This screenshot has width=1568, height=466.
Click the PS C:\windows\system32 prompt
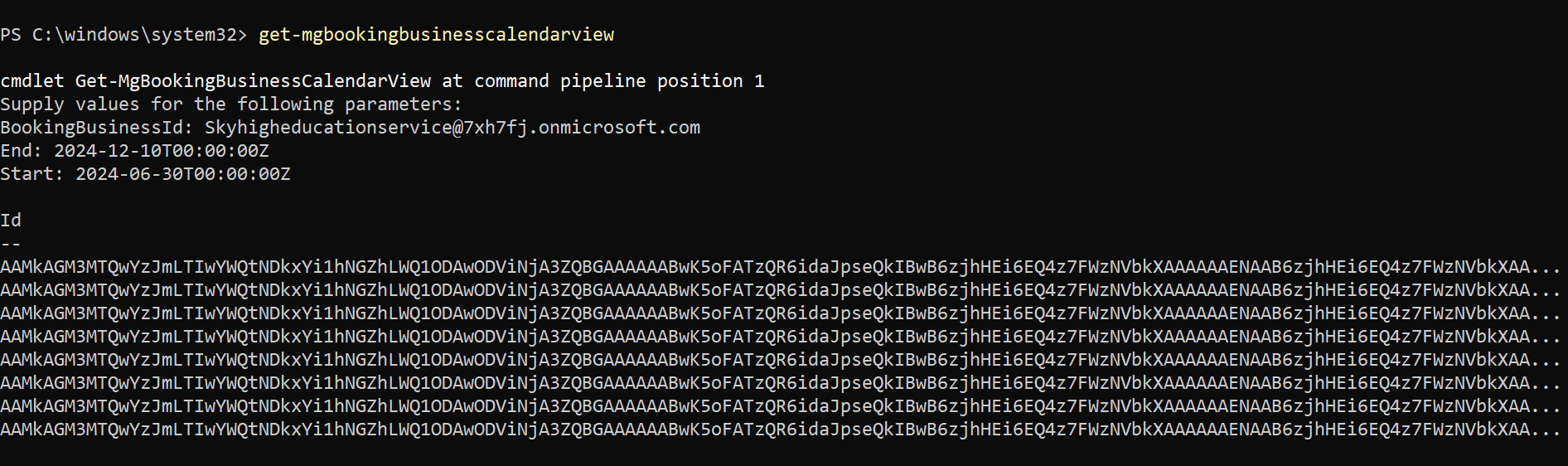[123, 35]
